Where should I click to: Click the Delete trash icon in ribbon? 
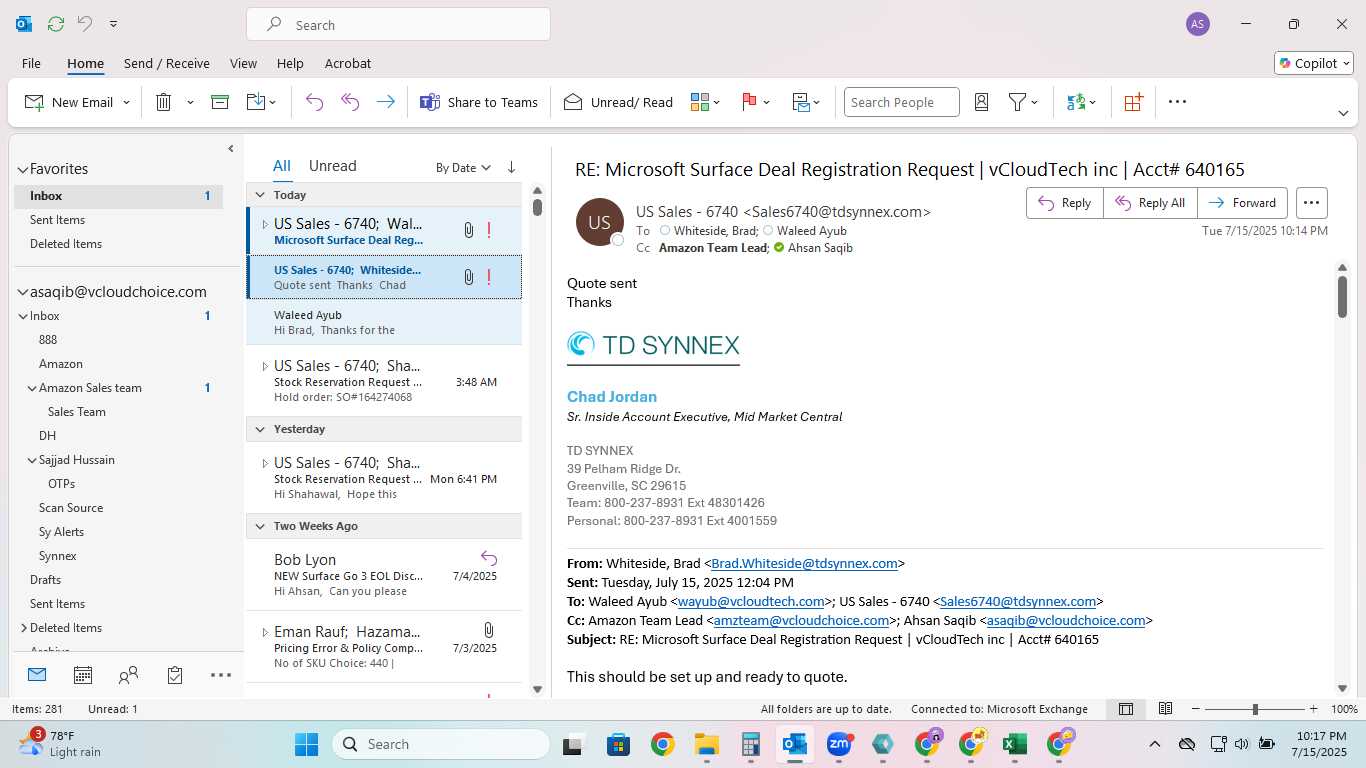(x=164, y=102)
